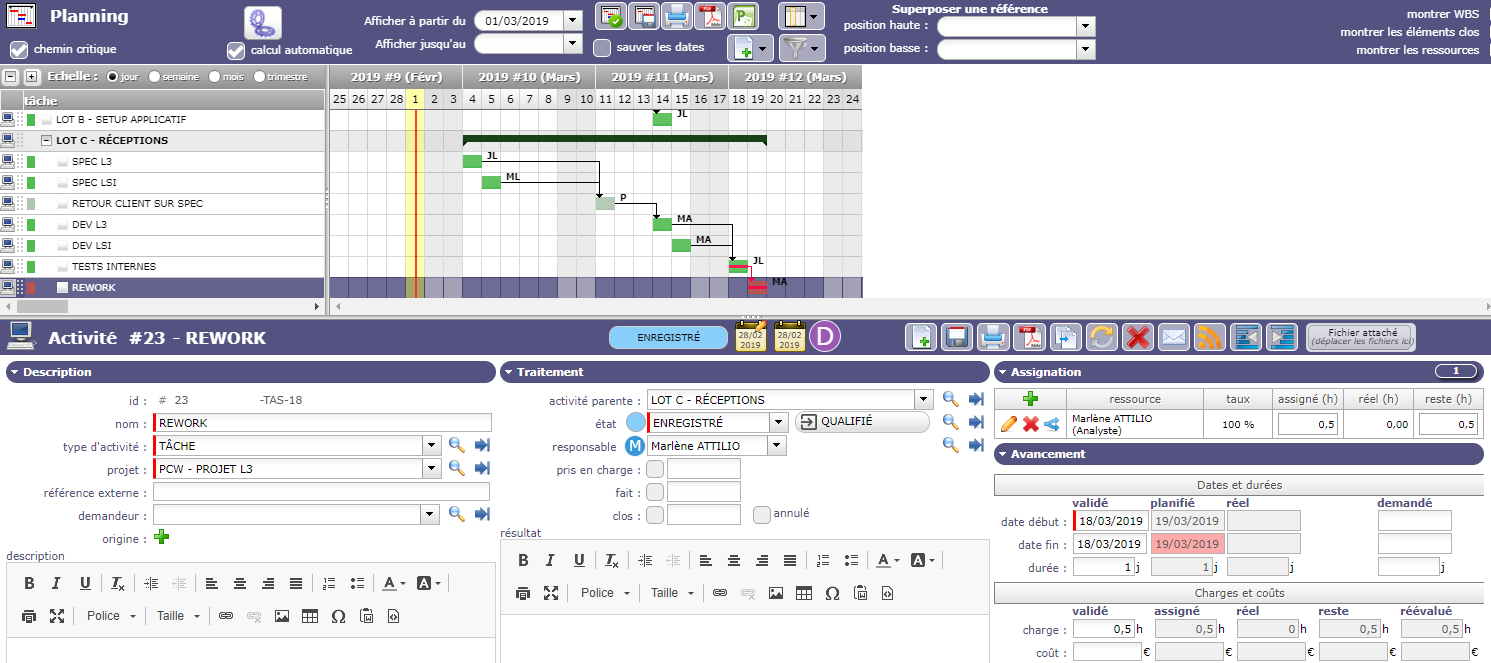This screenshot has height=663, width=1491.
Task: Open état ENREGISTRÉ dropdown
Action: (779, 423)
